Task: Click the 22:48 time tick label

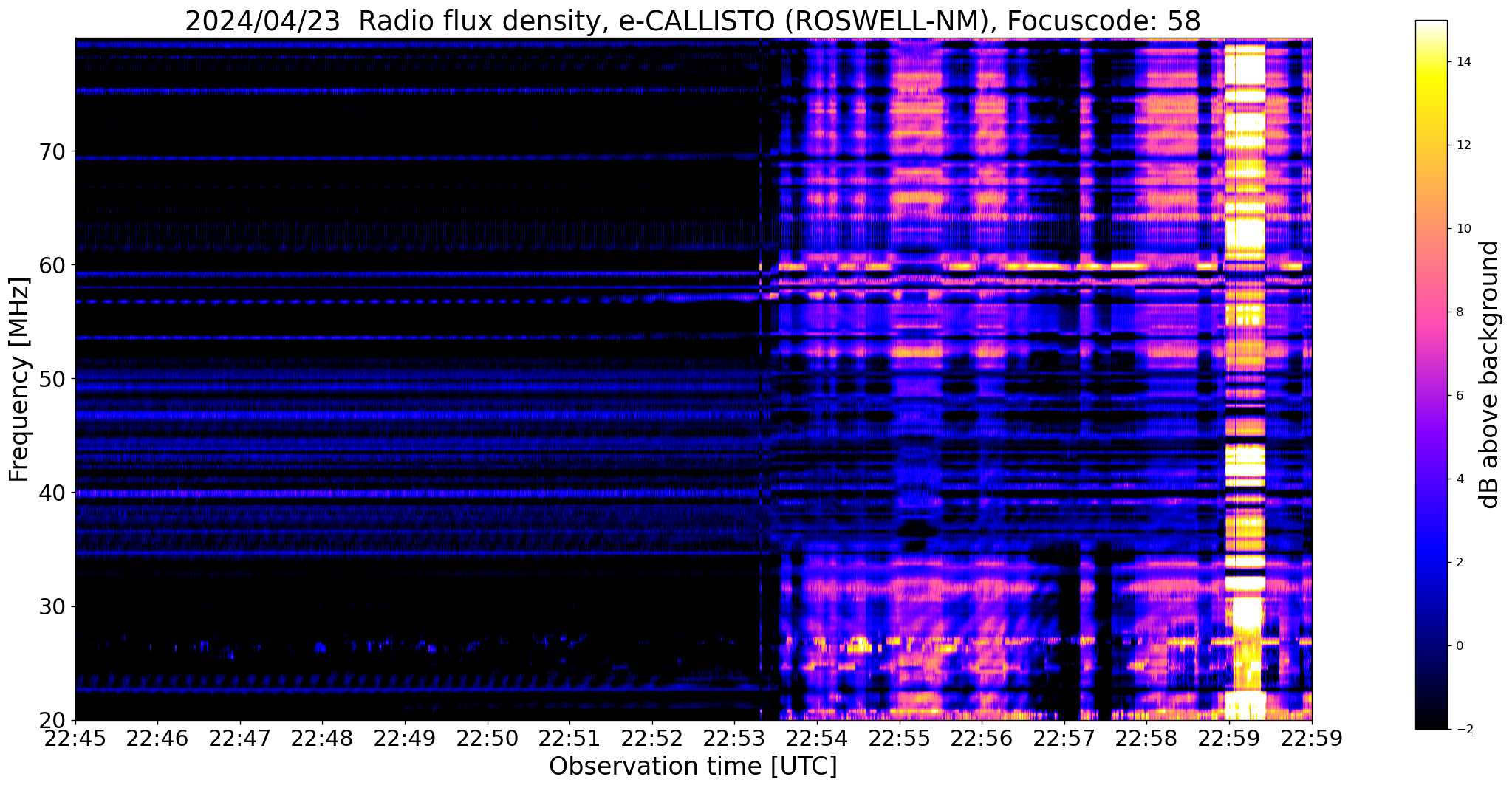Action: click(x=322, y=739)
